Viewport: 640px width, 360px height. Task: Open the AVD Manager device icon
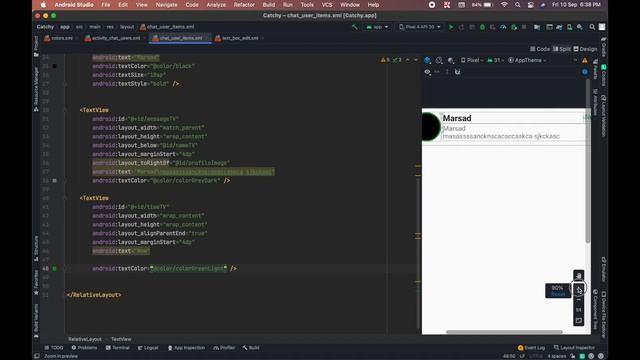[569, 27]
